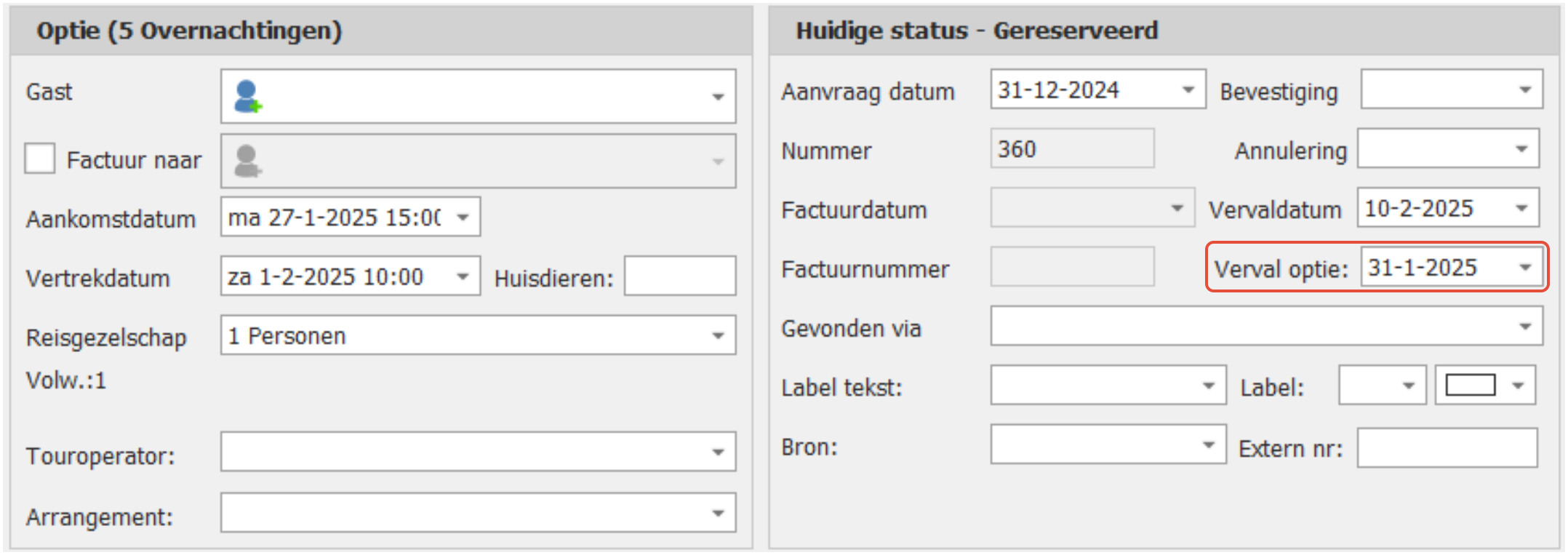Open the Arrangement dropdown

point(718,514)
